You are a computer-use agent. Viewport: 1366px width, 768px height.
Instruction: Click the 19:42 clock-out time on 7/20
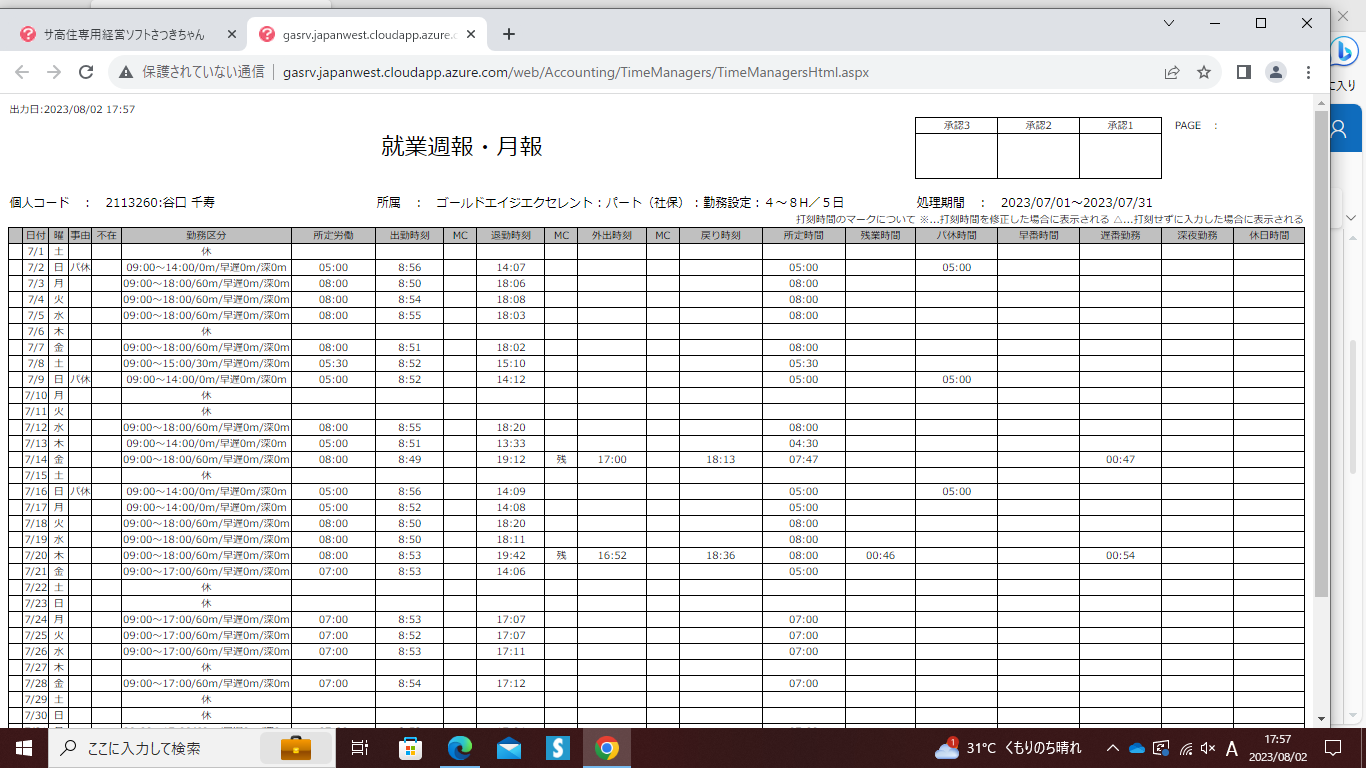pyautogui.click(x=510, y=555)
